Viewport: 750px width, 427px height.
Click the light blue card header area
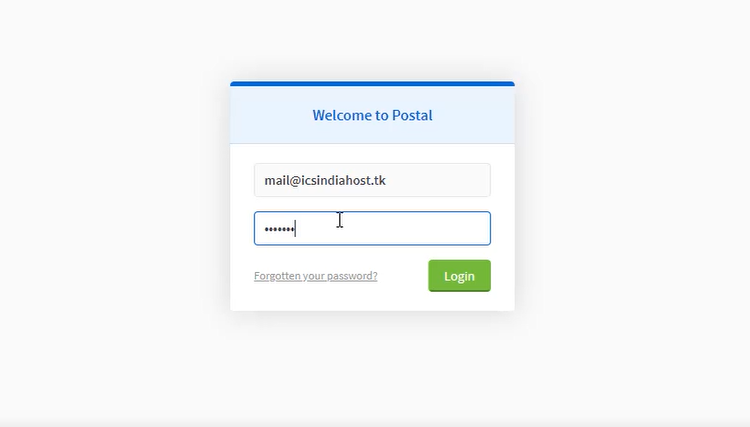[x=372, y=115]
